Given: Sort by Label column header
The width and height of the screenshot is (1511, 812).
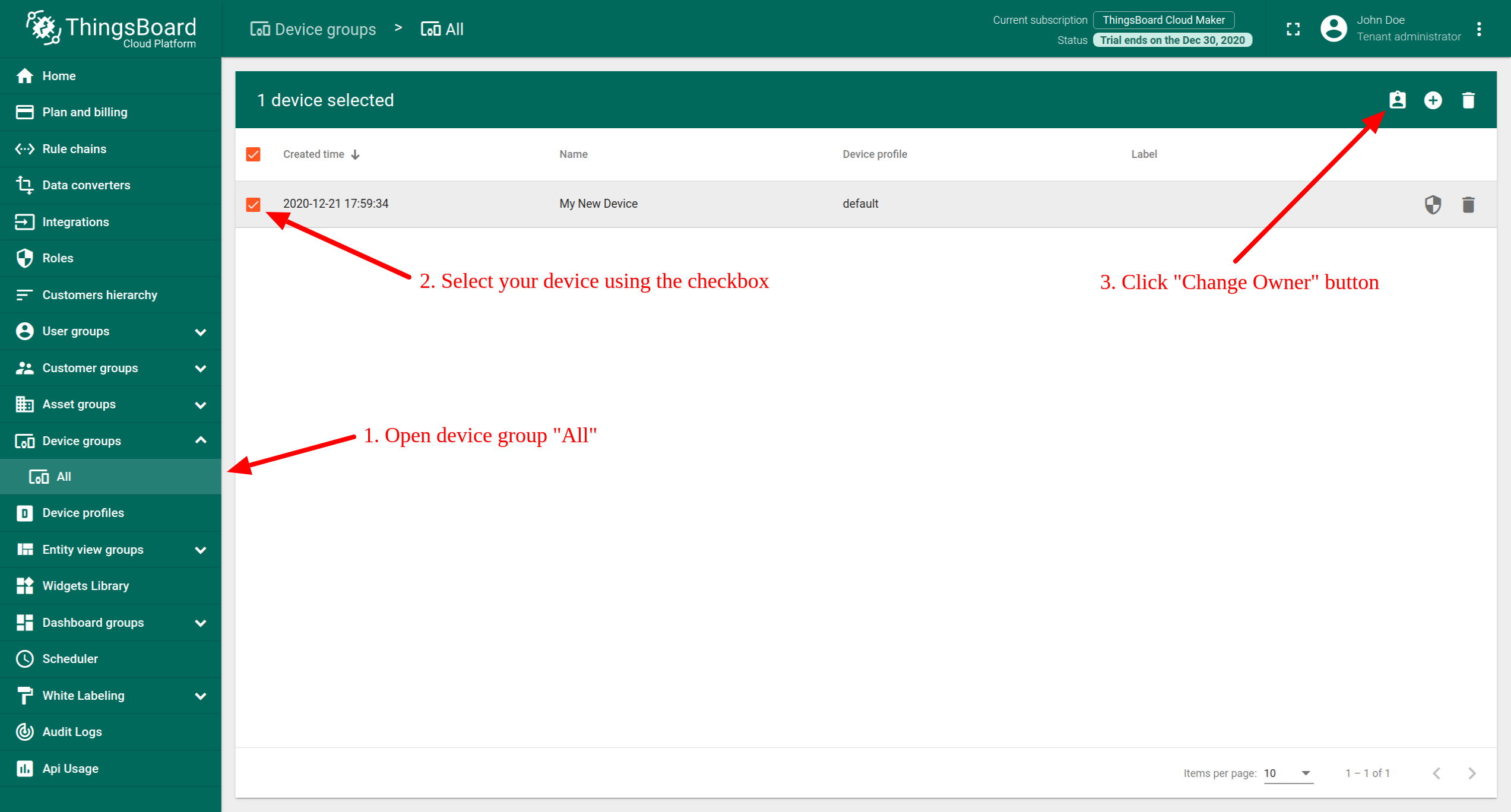Looking at the screenshot, I should coord(1144,154).
